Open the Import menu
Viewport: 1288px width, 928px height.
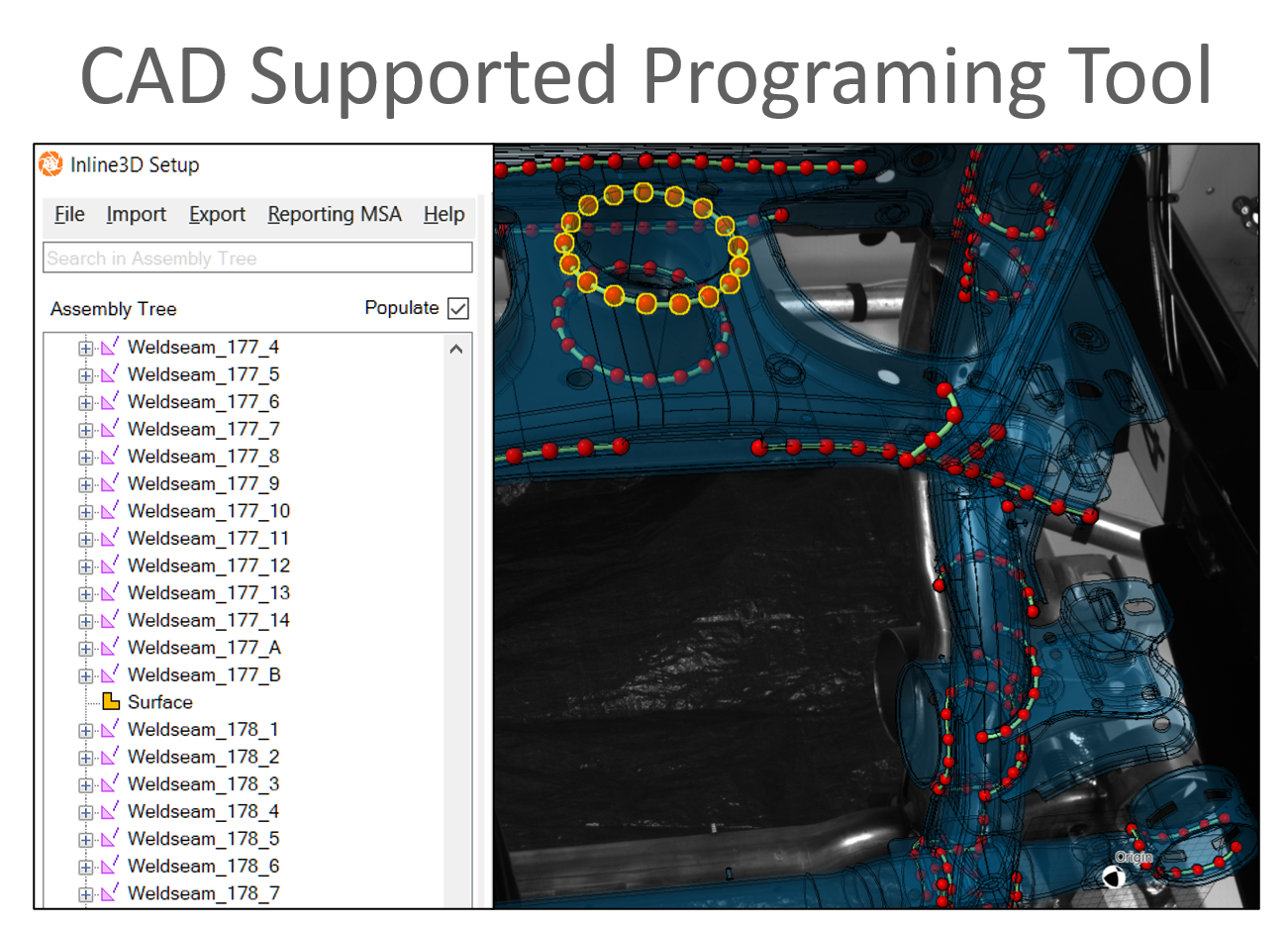(137, 214)
